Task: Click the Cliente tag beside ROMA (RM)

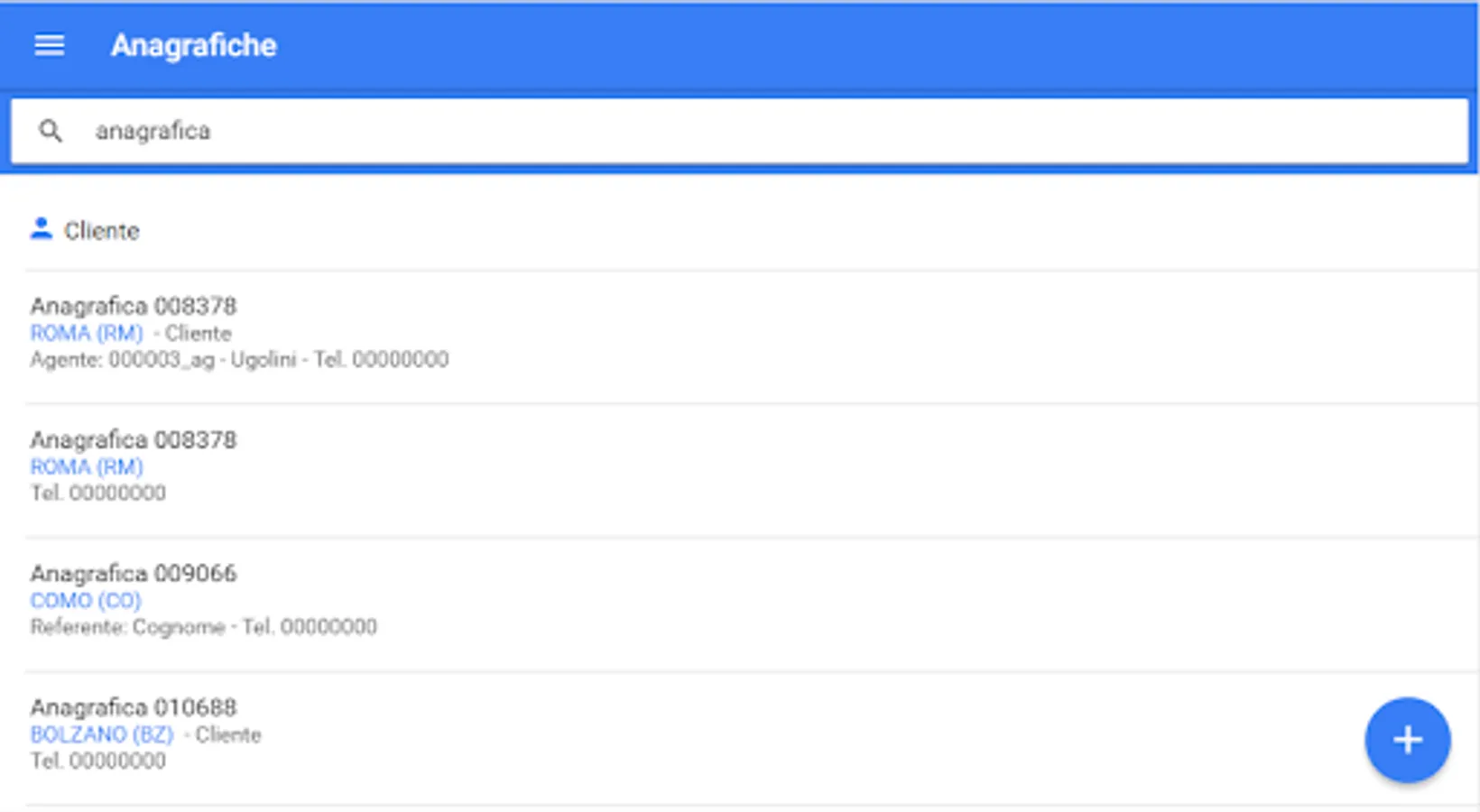Action: tap(198, 334)
